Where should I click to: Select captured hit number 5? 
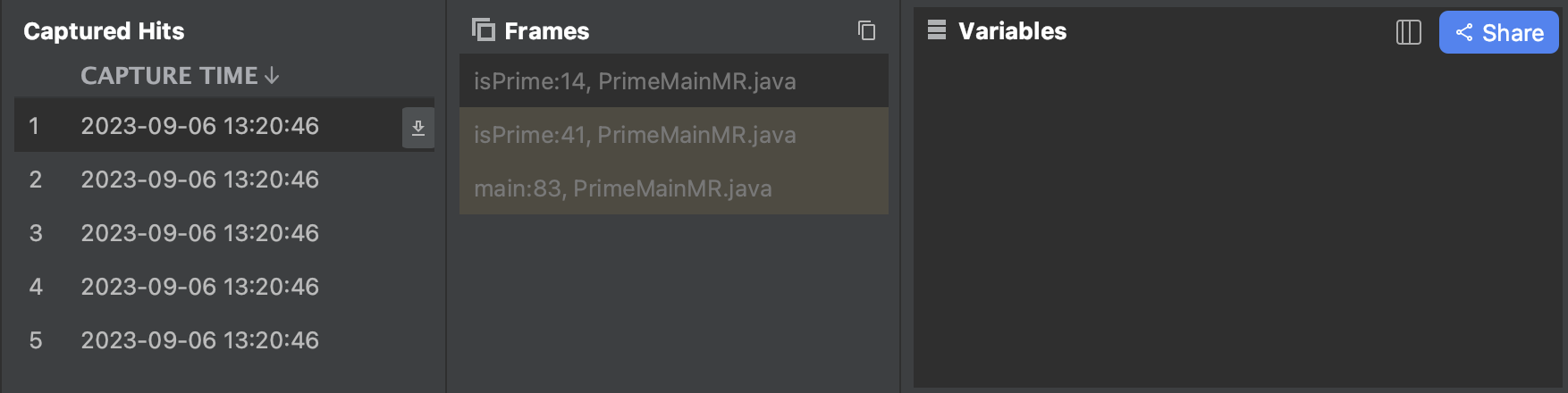[x=199, y=340]
